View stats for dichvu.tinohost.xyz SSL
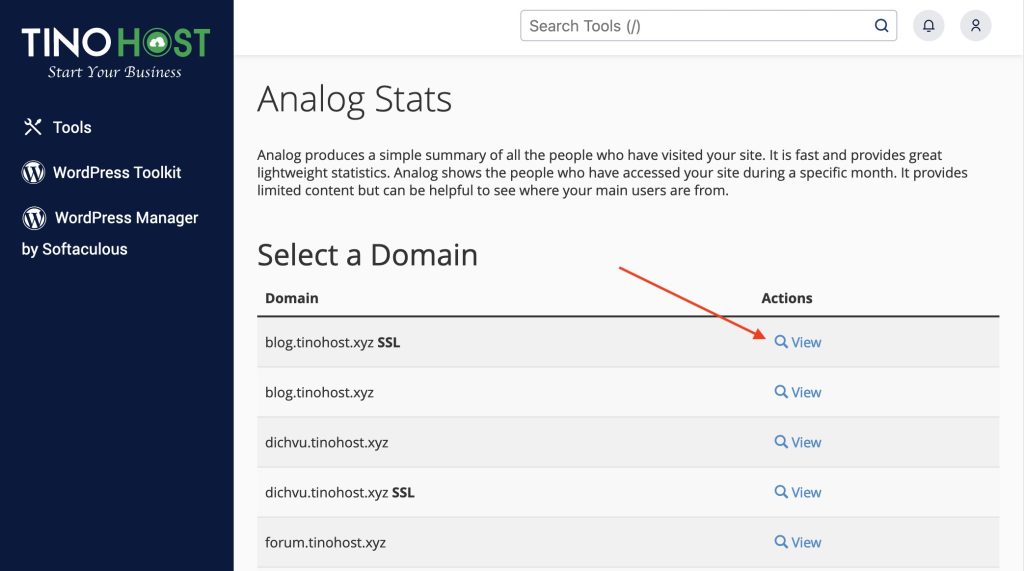This screenshot has height=571, width=1024. click(x=797, y=492)
